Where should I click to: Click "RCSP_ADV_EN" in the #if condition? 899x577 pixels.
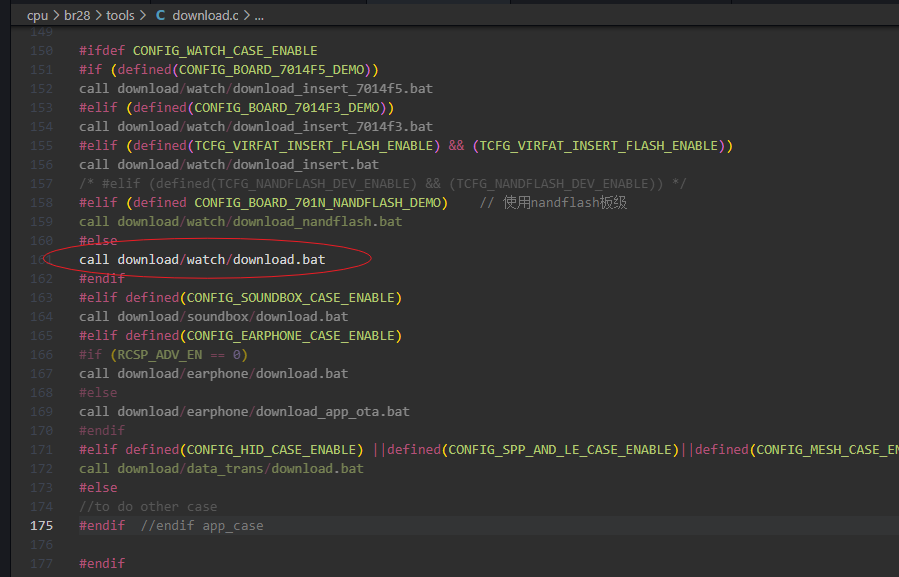[x=159, y=354]
